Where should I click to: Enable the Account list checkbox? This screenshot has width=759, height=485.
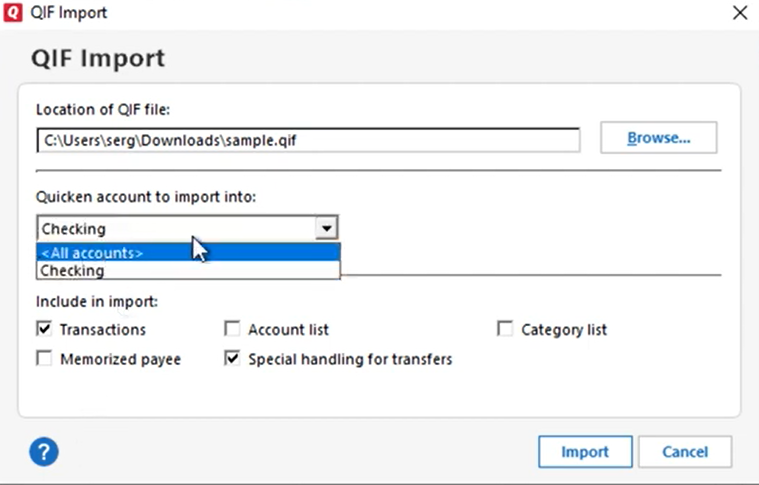coord(232,329)
